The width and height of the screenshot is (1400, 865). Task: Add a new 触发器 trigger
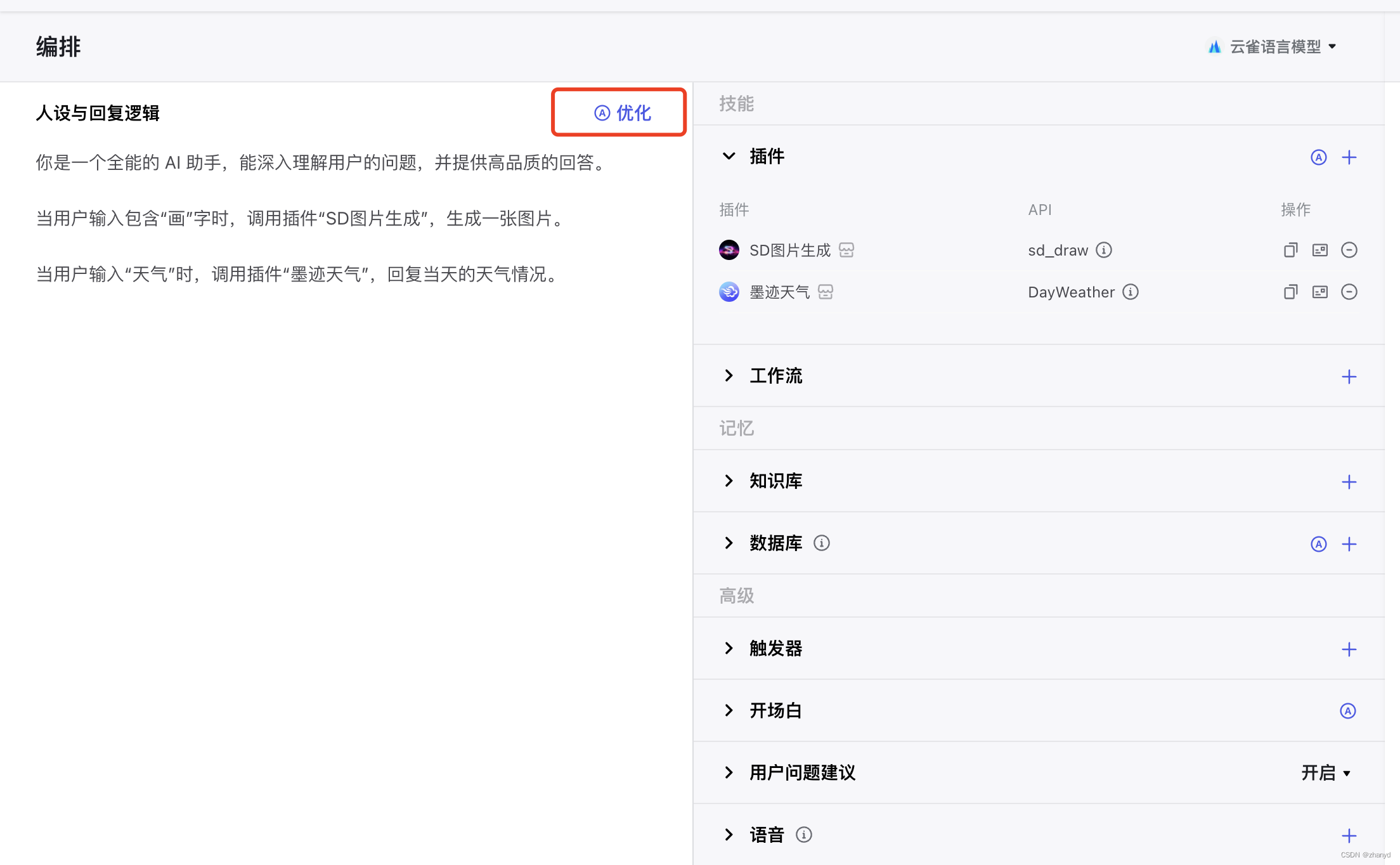pos(1349,649)
